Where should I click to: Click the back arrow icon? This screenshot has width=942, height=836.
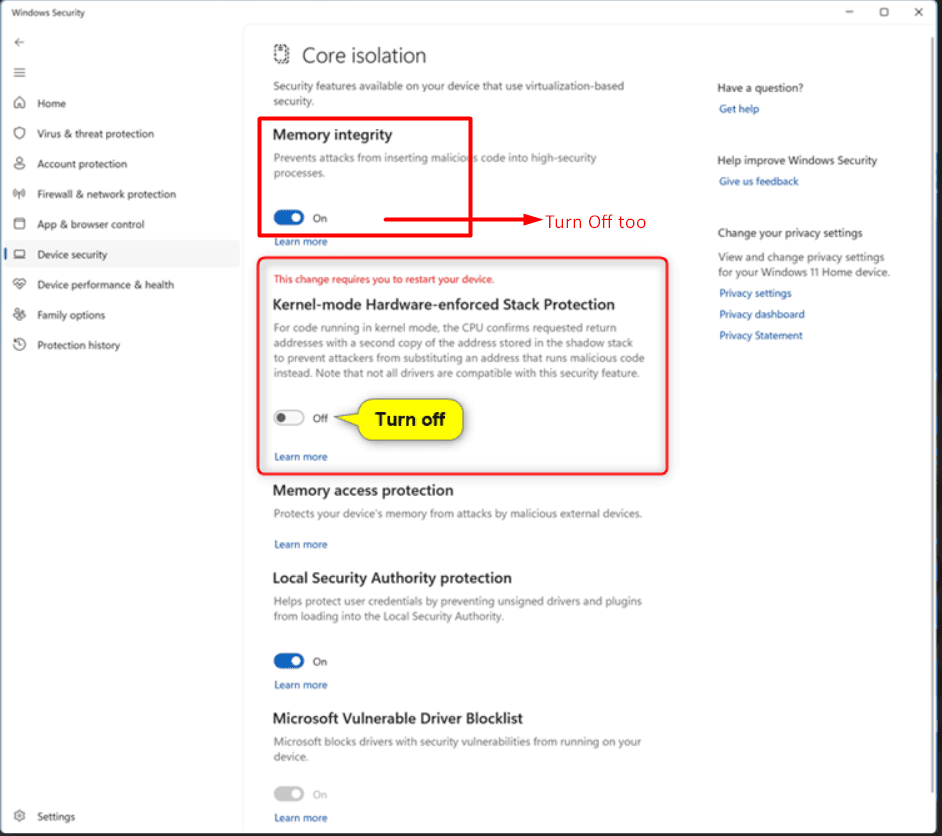(19, 42)
